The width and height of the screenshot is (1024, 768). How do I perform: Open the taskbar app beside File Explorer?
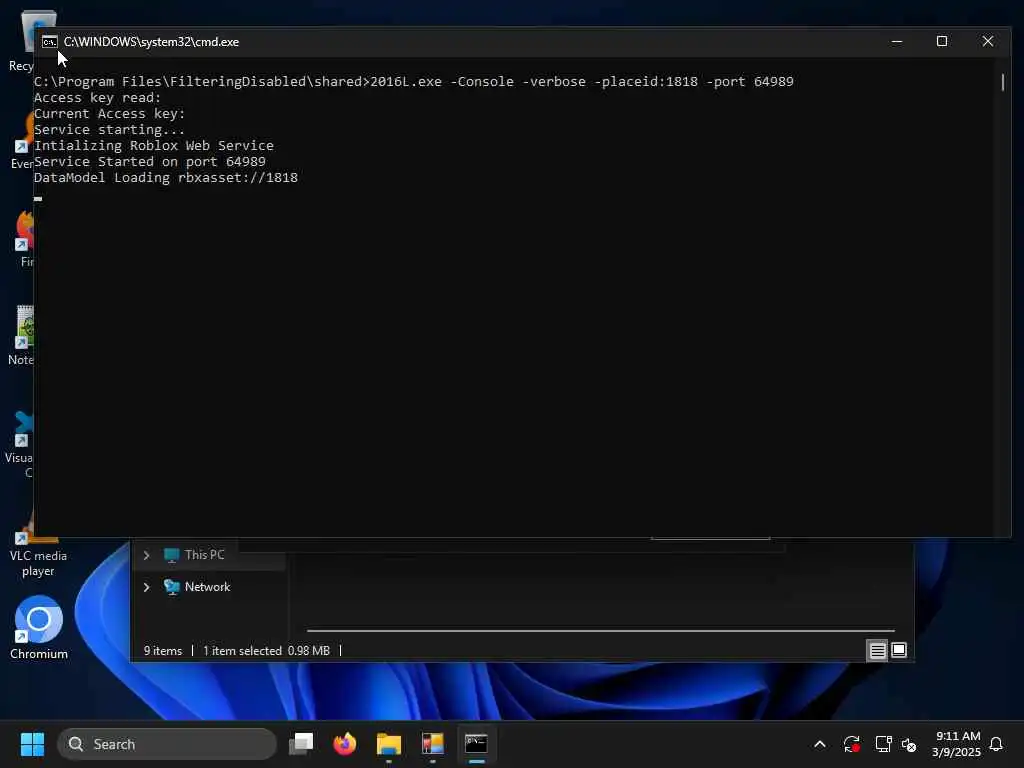[432, 744]
